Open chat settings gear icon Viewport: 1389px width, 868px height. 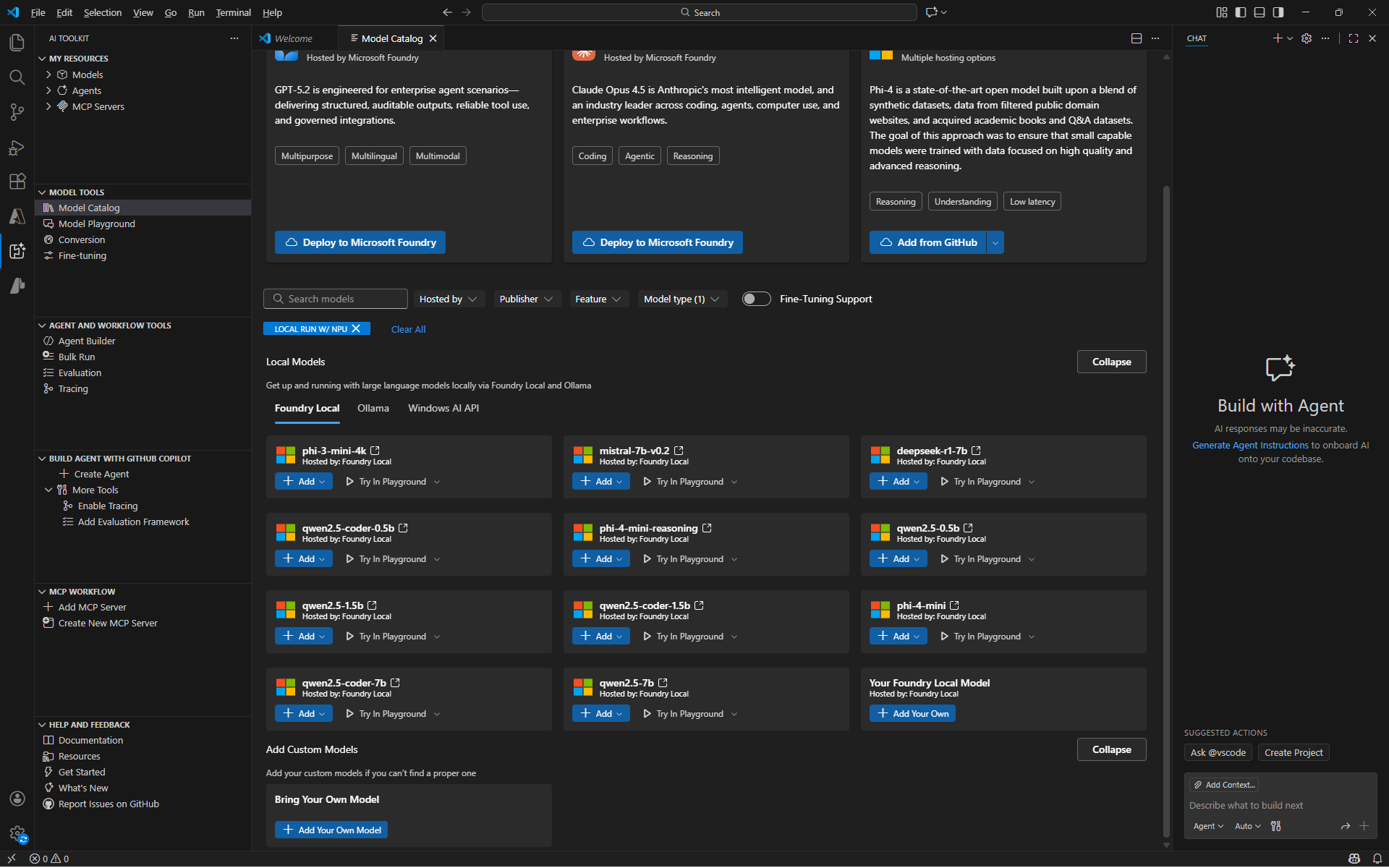click(x=1306, y=38)
